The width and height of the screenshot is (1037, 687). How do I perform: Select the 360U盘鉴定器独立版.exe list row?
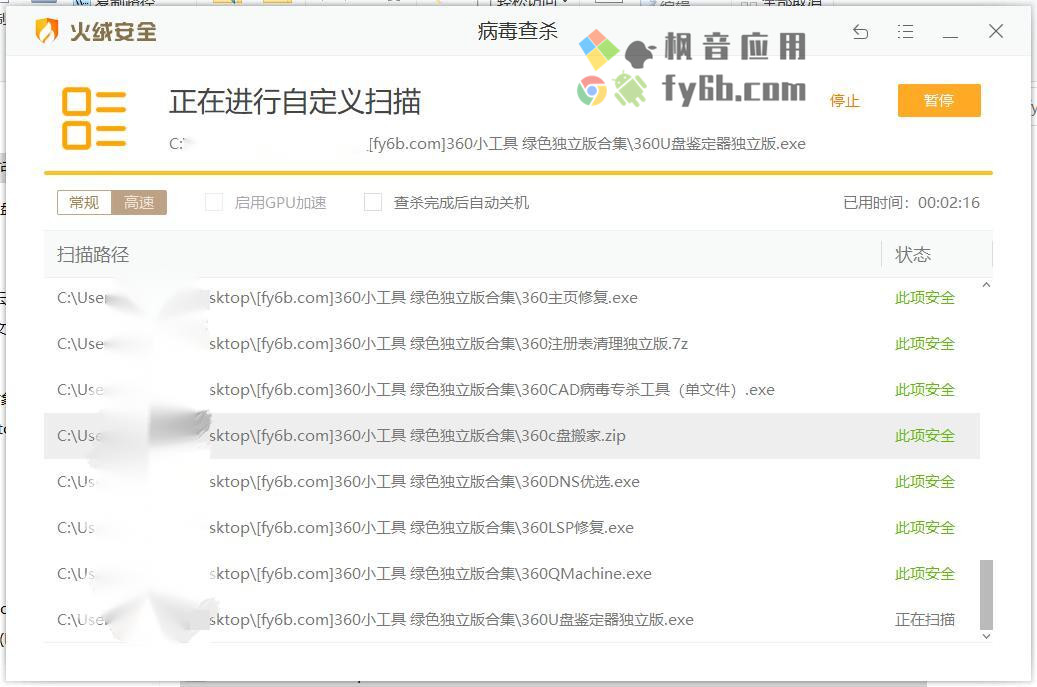512,620
